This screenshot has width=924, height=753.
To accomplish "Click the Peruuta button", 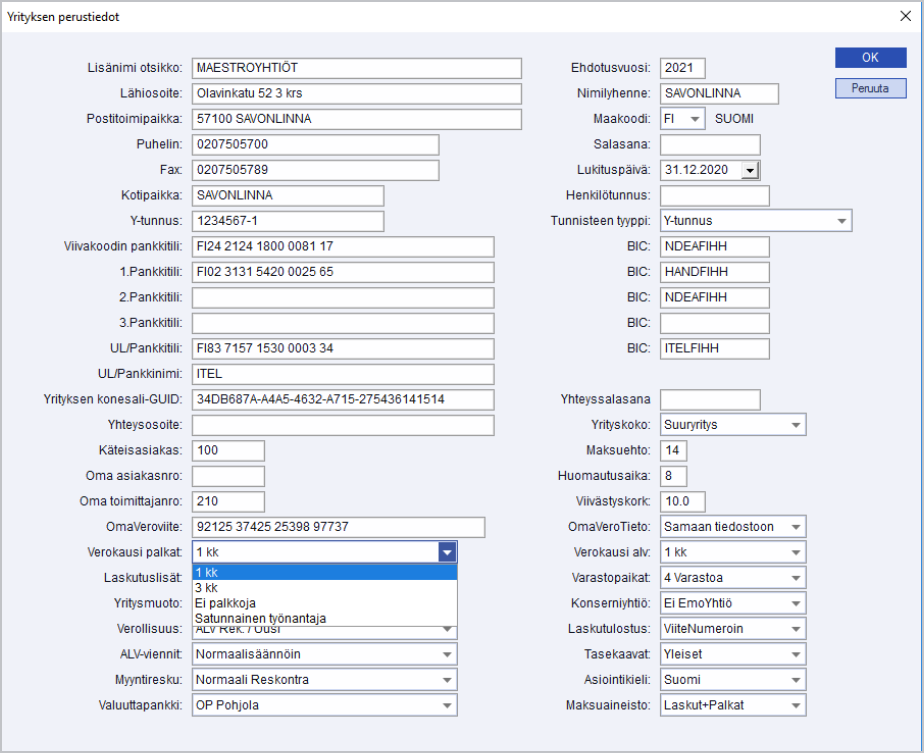I will click(870, 88).
